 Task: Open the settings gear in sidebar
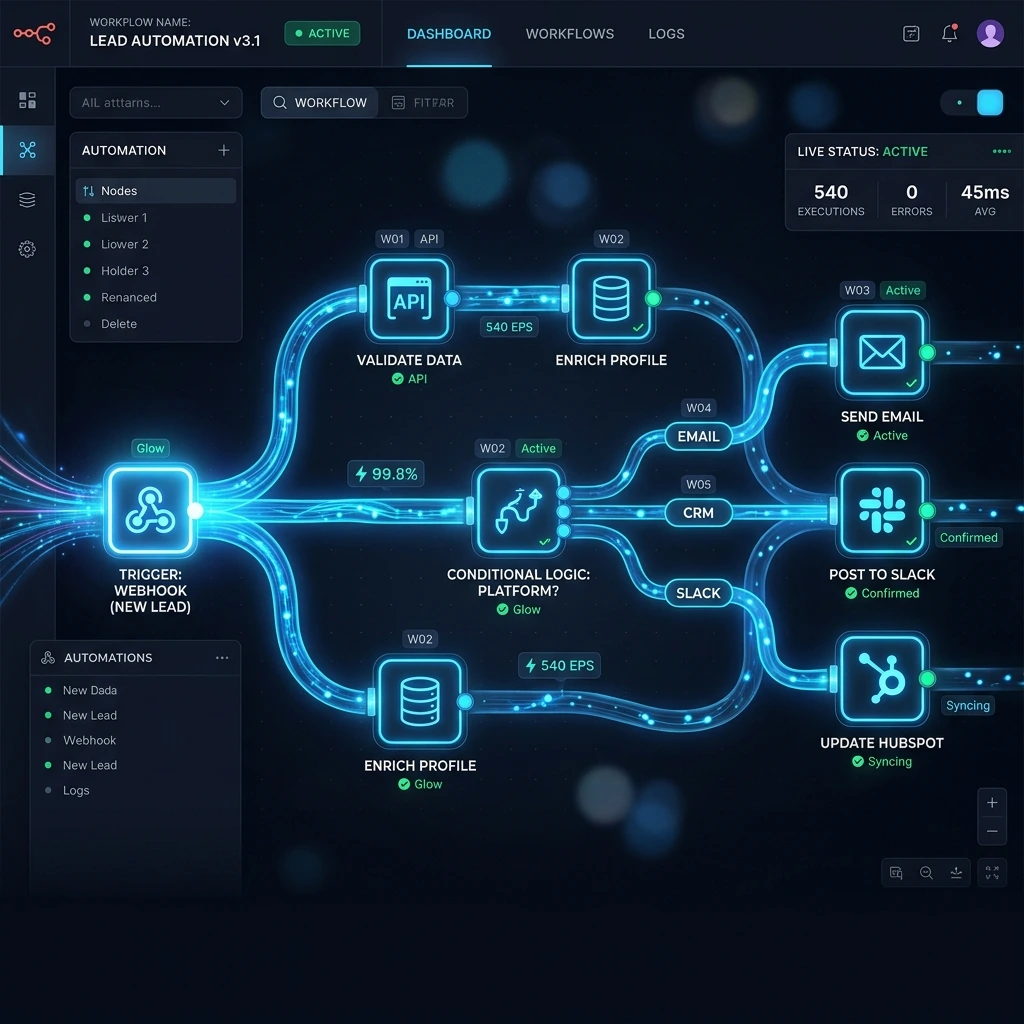coord(27,249)
